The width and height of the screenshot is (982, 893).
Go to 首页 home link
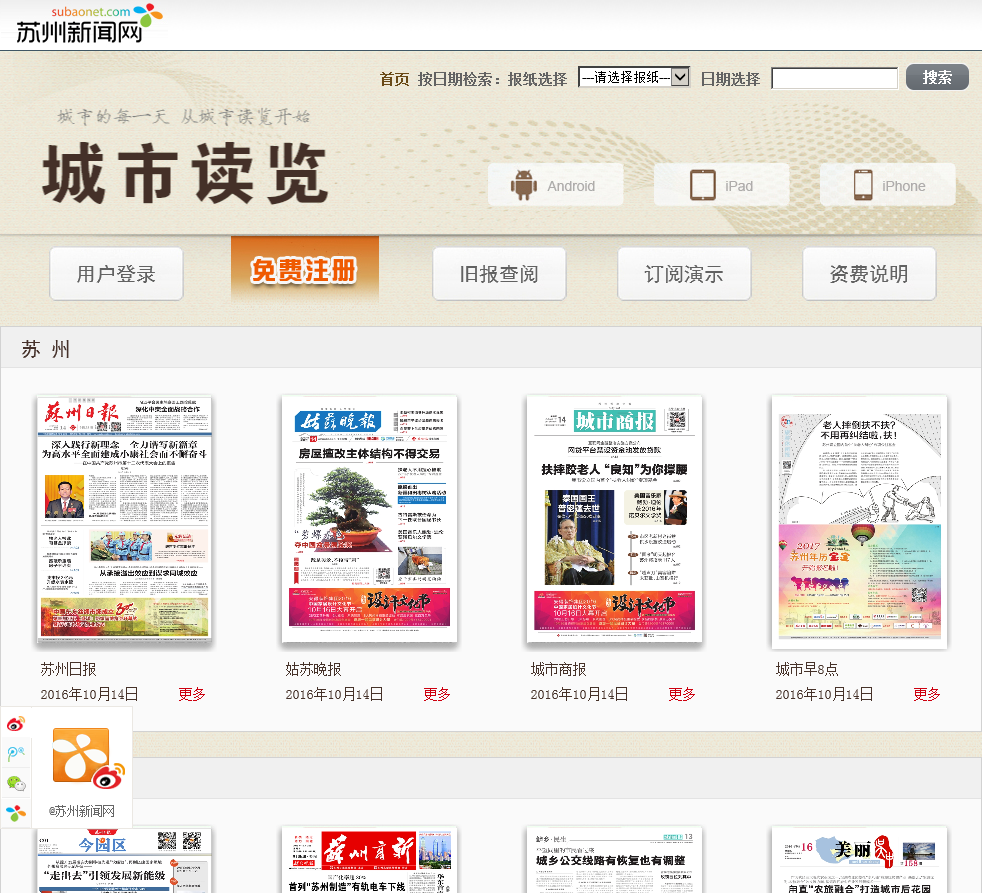tap(394, 79)
